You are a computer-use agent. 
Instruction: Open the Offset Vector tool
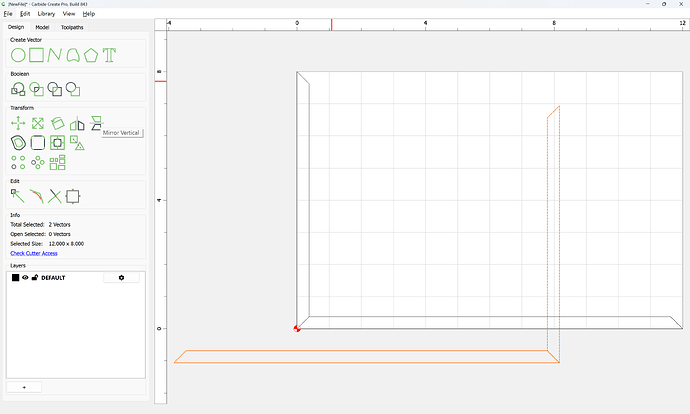(18, 143)
